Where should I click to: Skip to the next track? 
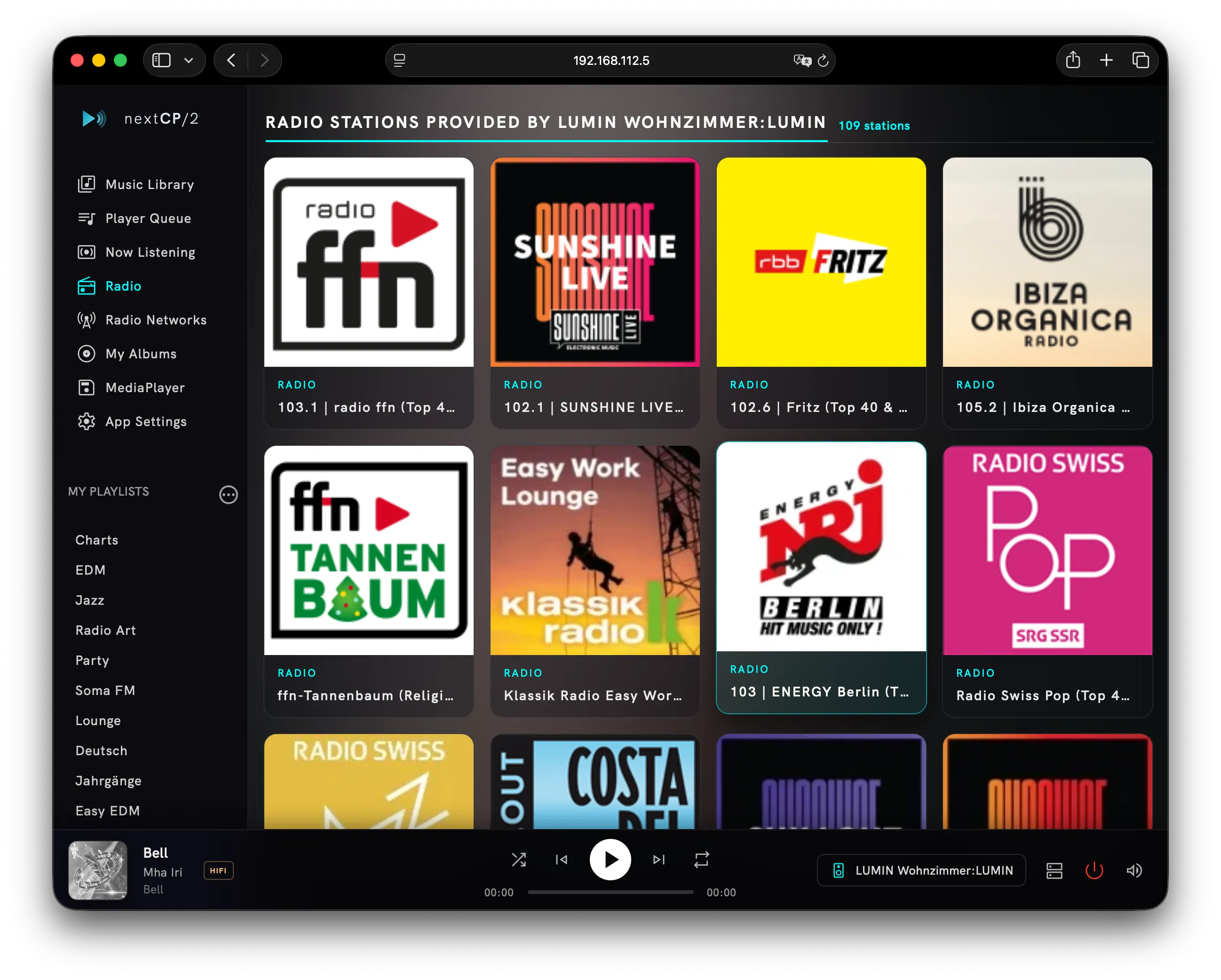[658, 860]
